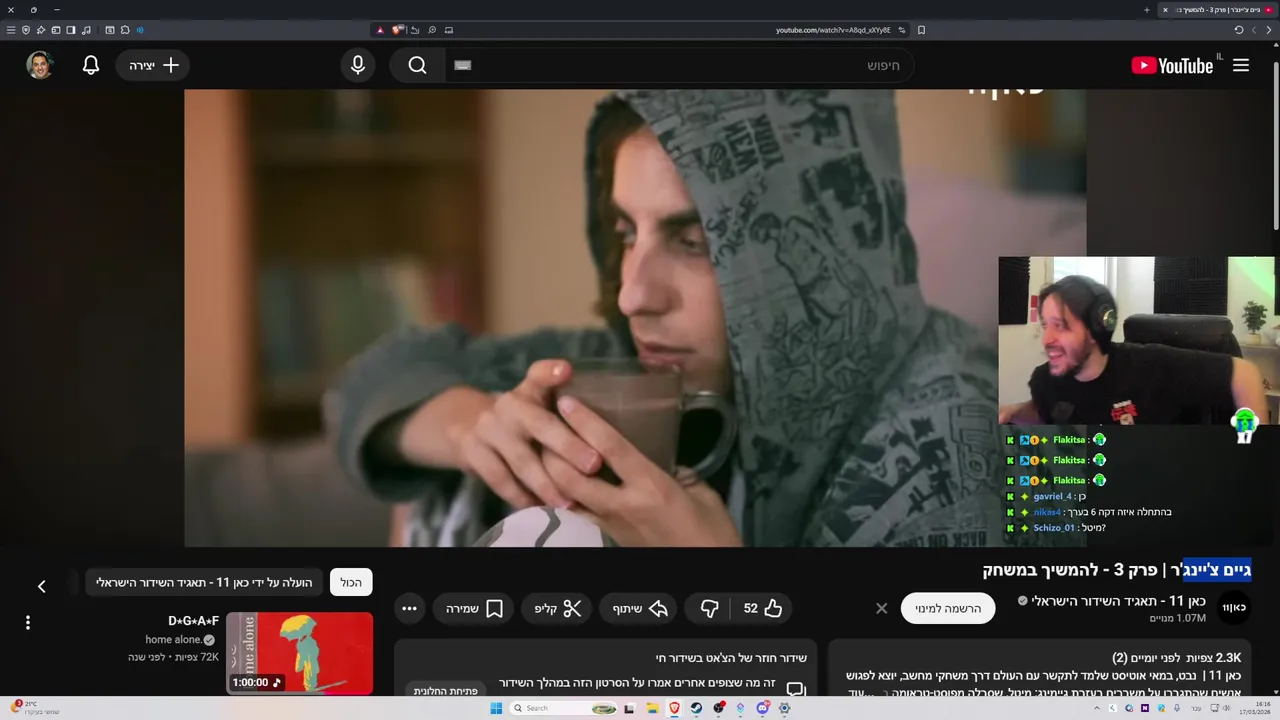Open File Explorer from the taskbar
The height and width of the screenshot is (720, 1280).
click(x=652, y=708)
